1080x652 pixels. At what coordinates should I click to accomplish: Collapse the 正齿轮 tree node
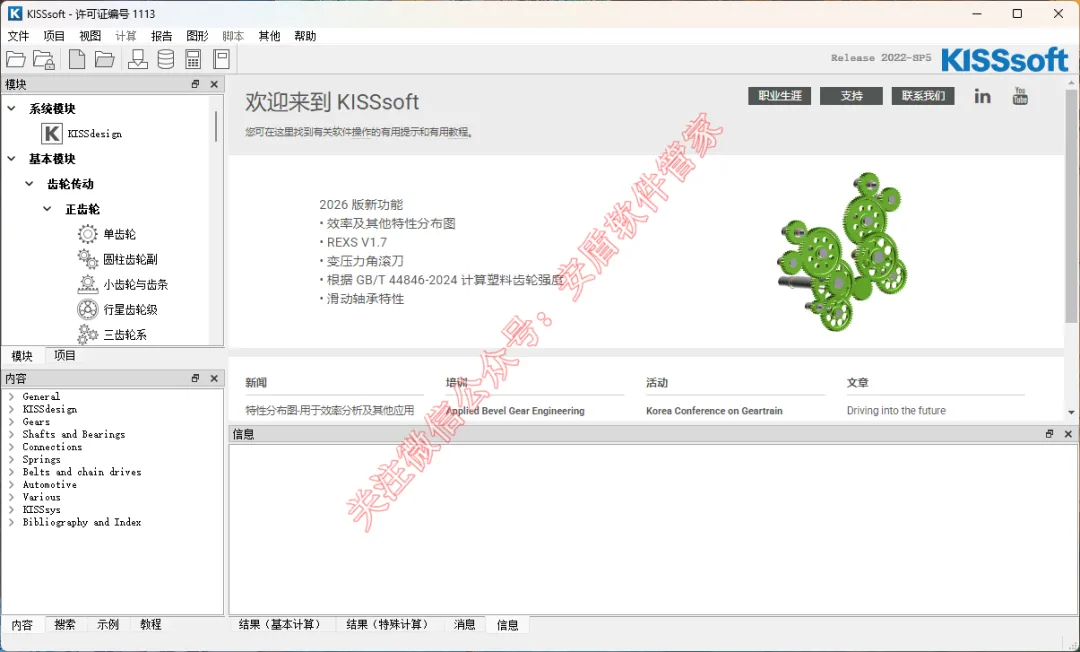(47, 209)
